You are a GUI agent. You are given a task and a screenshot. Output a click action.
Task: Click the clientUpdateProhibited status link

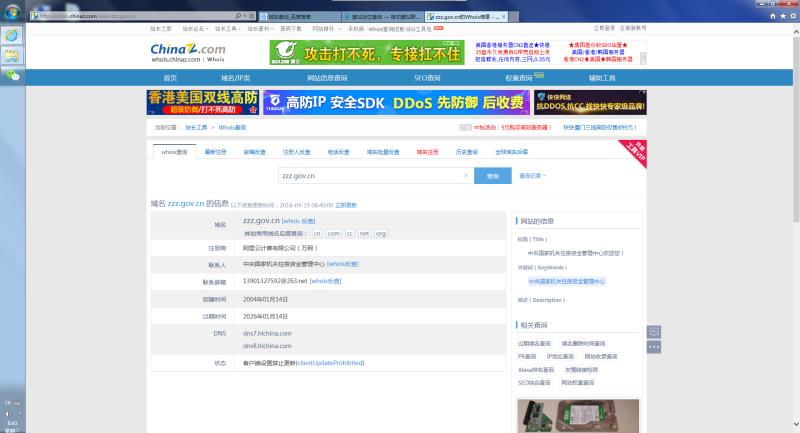pos(331,363)
